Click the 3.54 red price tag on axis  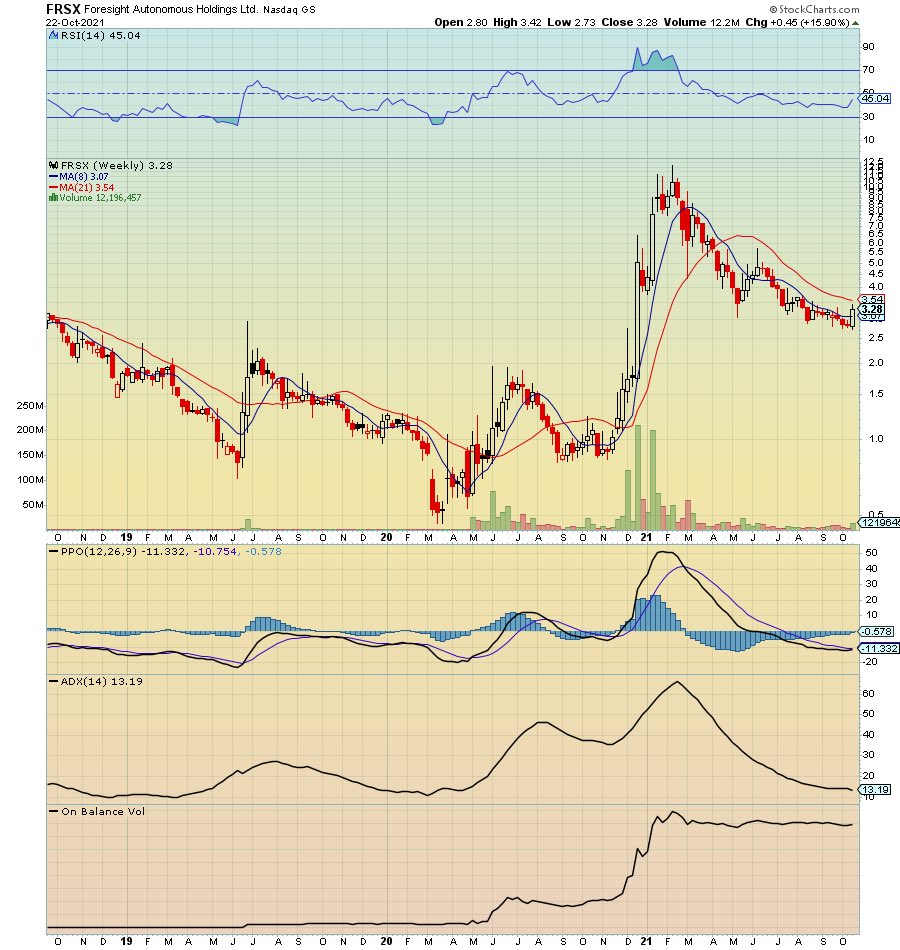[x=872, y=299]
